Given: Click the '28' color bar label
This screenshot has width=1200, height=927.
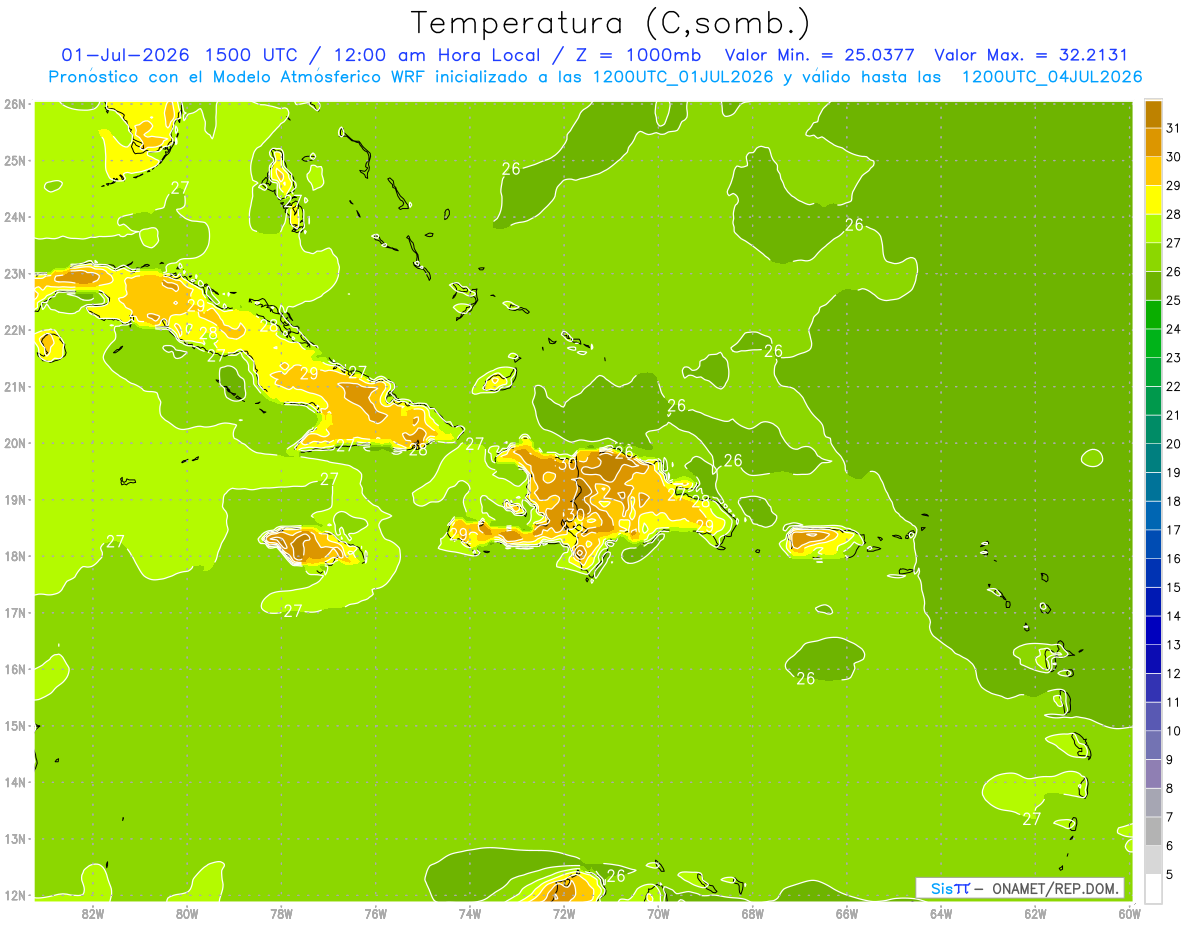Looking at the screenshot, I should tap(1173, 213).
